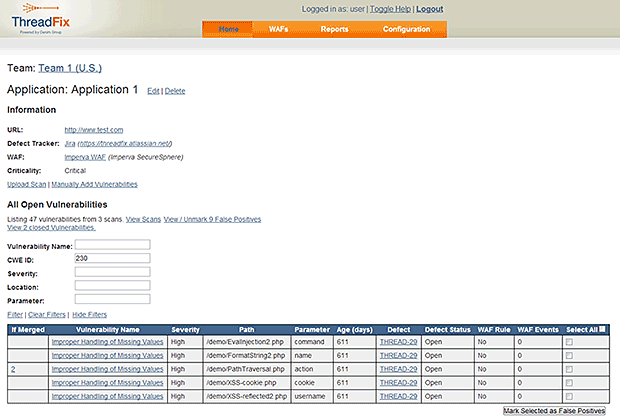Image resolution: width=620 pixels, height=420 pixels.
Task: Click the Severity column header
Action: (x=185, y=329)
